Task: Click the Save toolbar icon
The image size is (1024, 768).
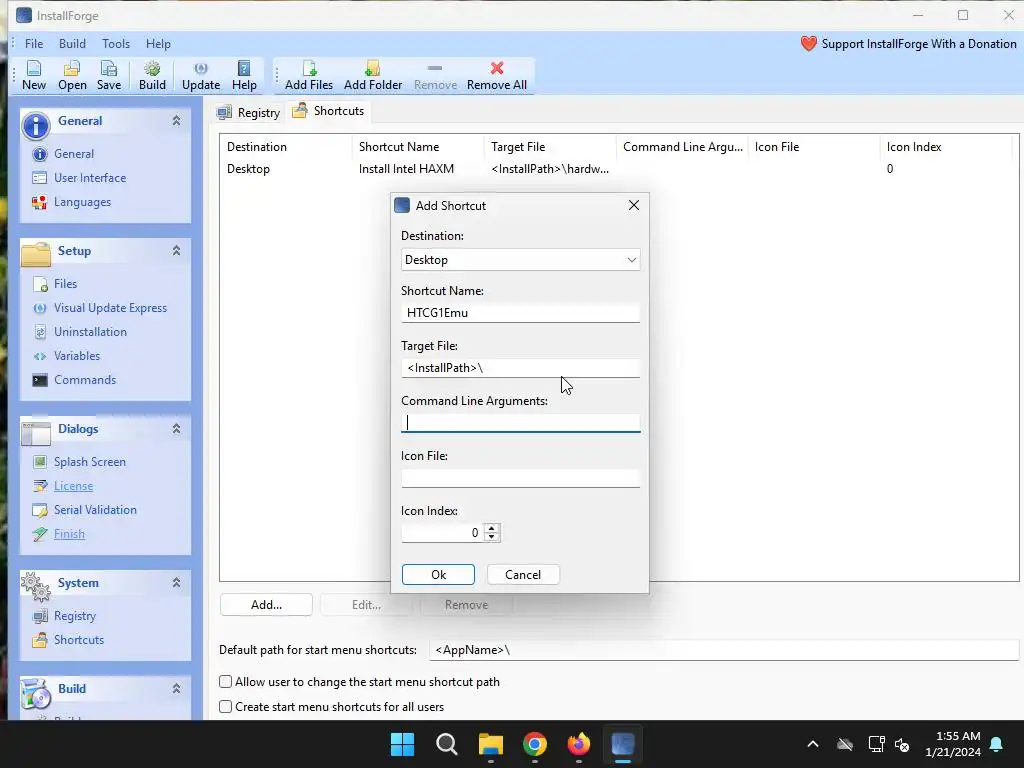Action: point(108,76)
